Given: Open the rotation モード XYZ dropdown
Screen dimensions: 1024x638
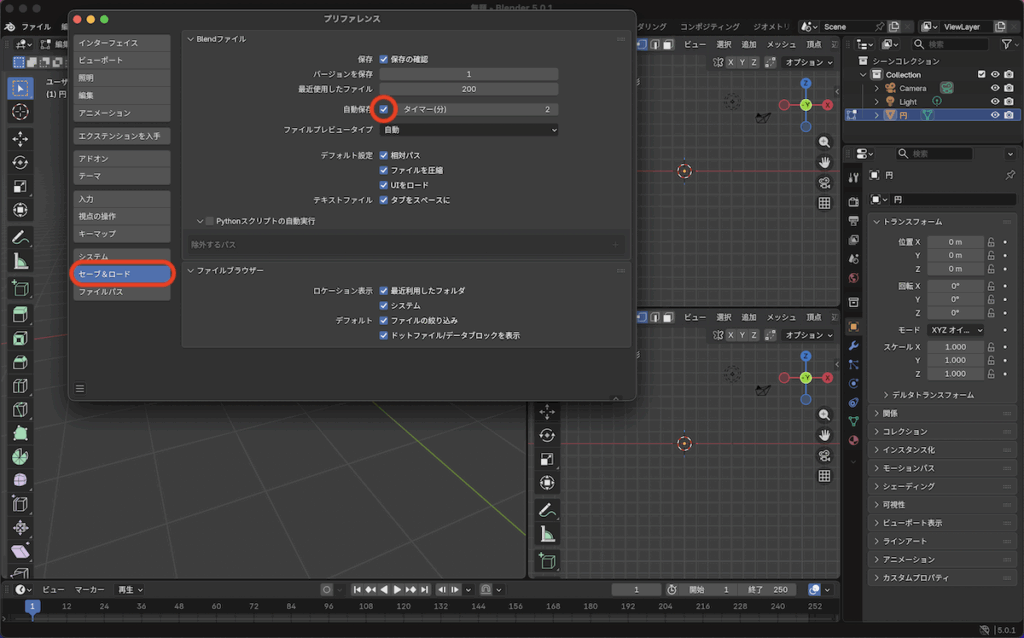Looking at the screenshot, I should (955, 330).
